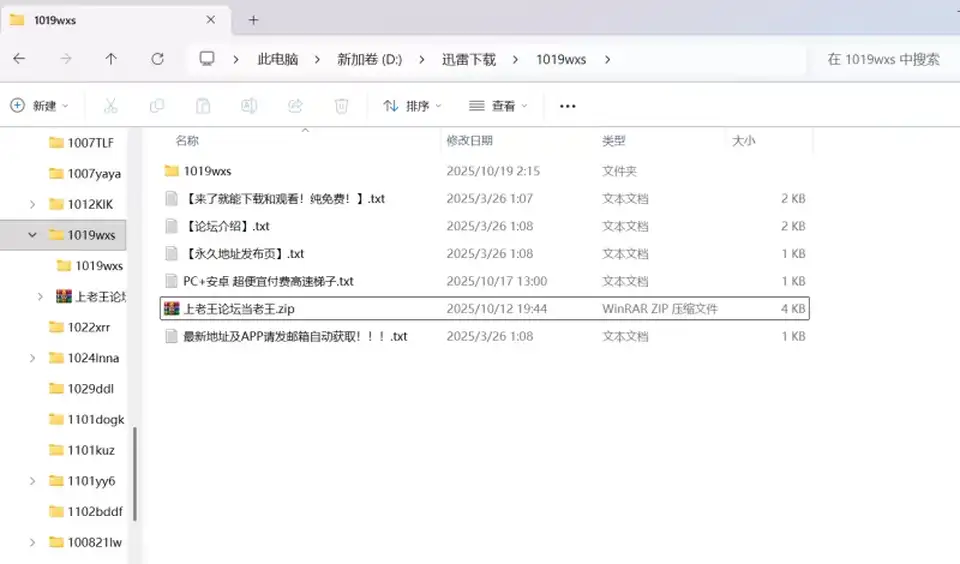The width and height of the screenshot is (960, 564).
Task: Click 新加卷 (D:) in the breadcrumb
Action: [370, 59]
